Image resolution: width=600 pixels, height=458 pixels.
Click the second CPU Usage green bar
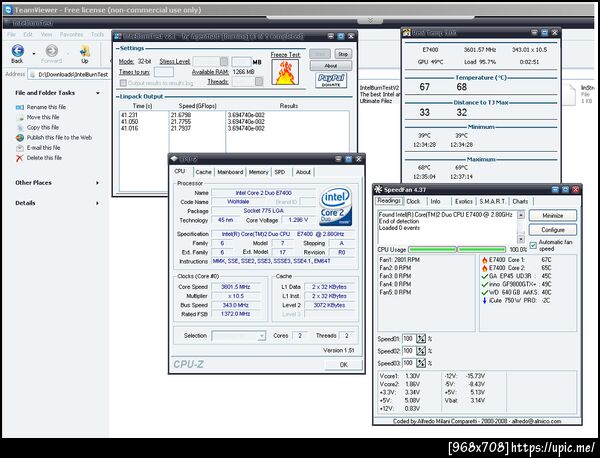(x=481, y=249)
